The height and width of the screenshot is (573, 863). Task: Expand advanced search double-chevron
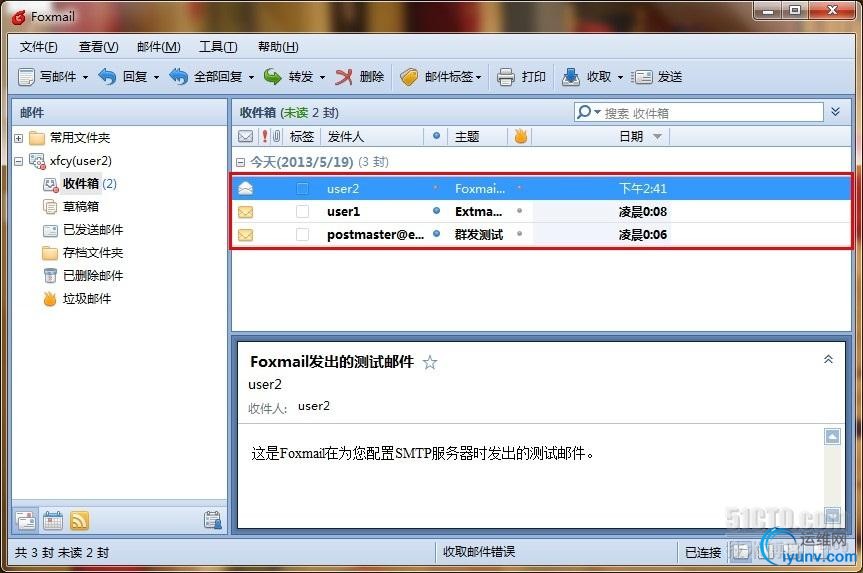835,112
